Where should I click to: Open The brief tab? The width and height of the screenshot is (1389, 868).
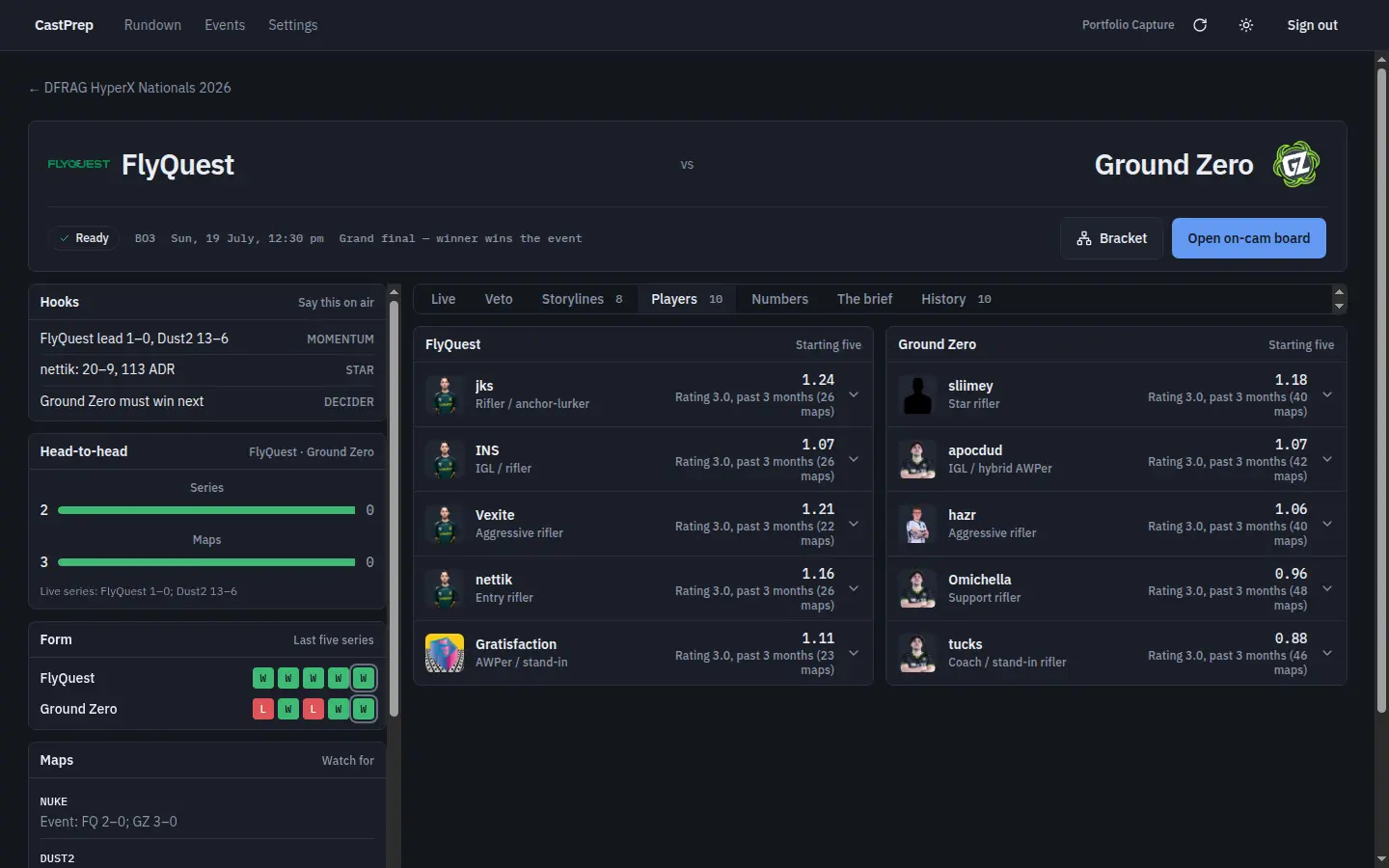(864, 299)
